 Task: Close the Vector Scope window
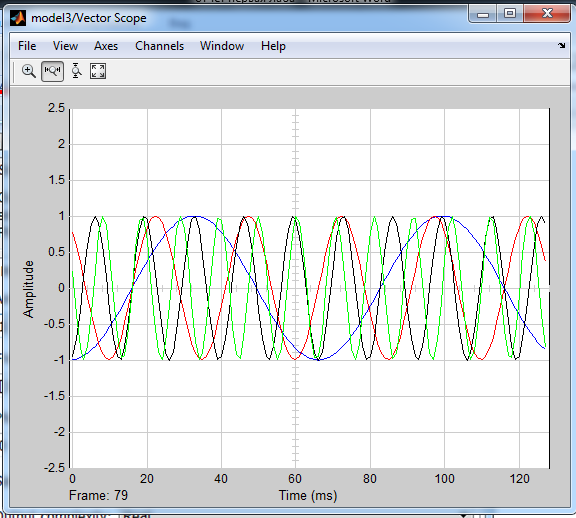point(547,14)
